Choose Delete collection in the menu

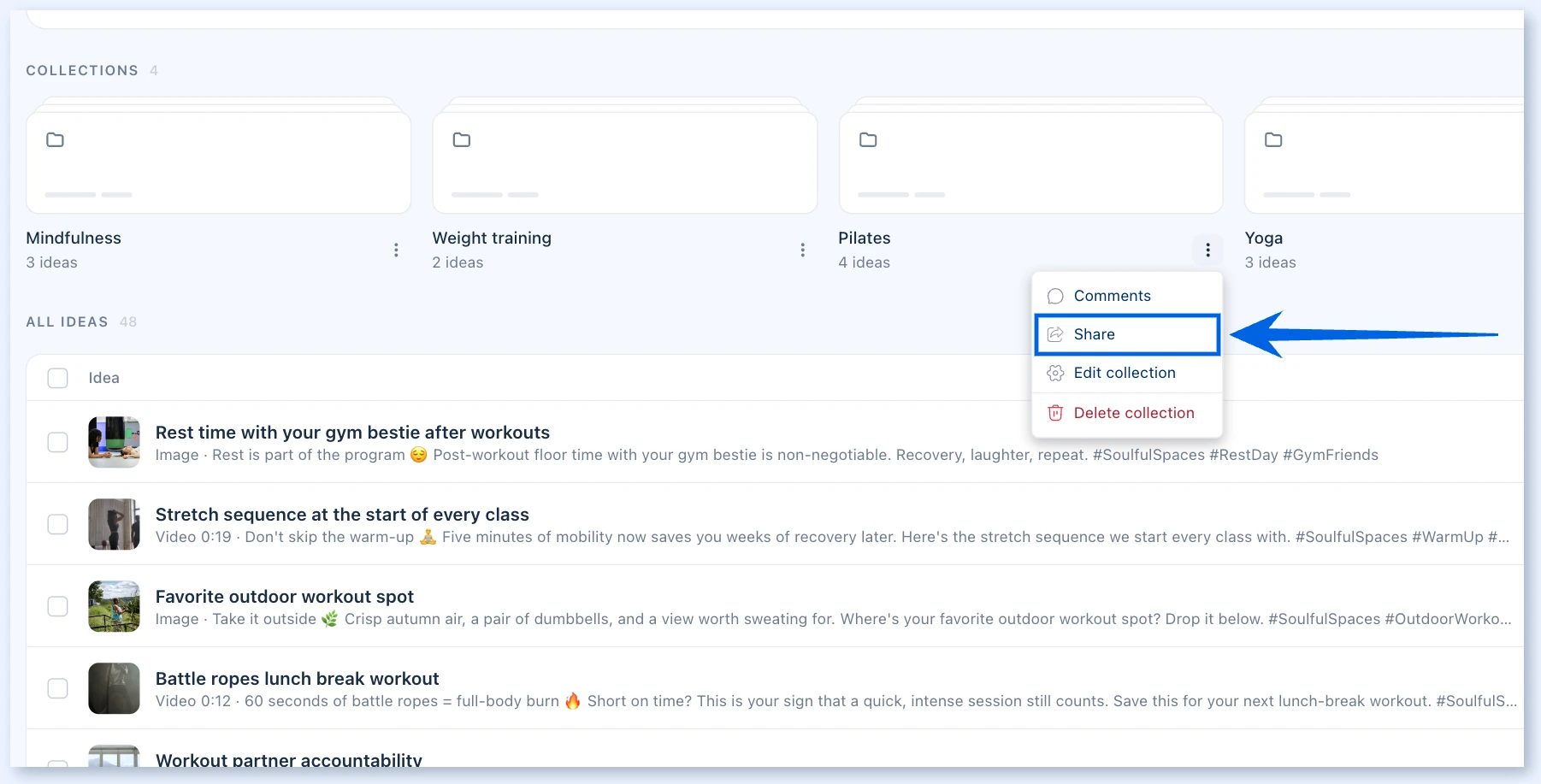coord(1127,413)
